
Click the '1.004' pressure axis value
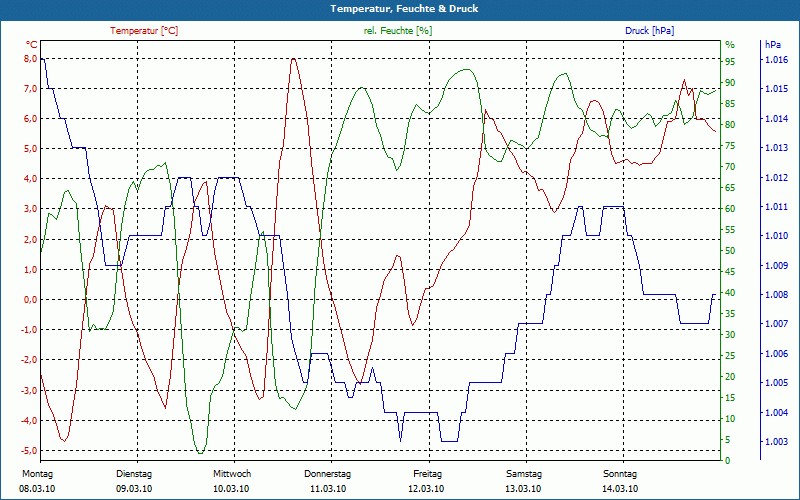click(776, 412)
